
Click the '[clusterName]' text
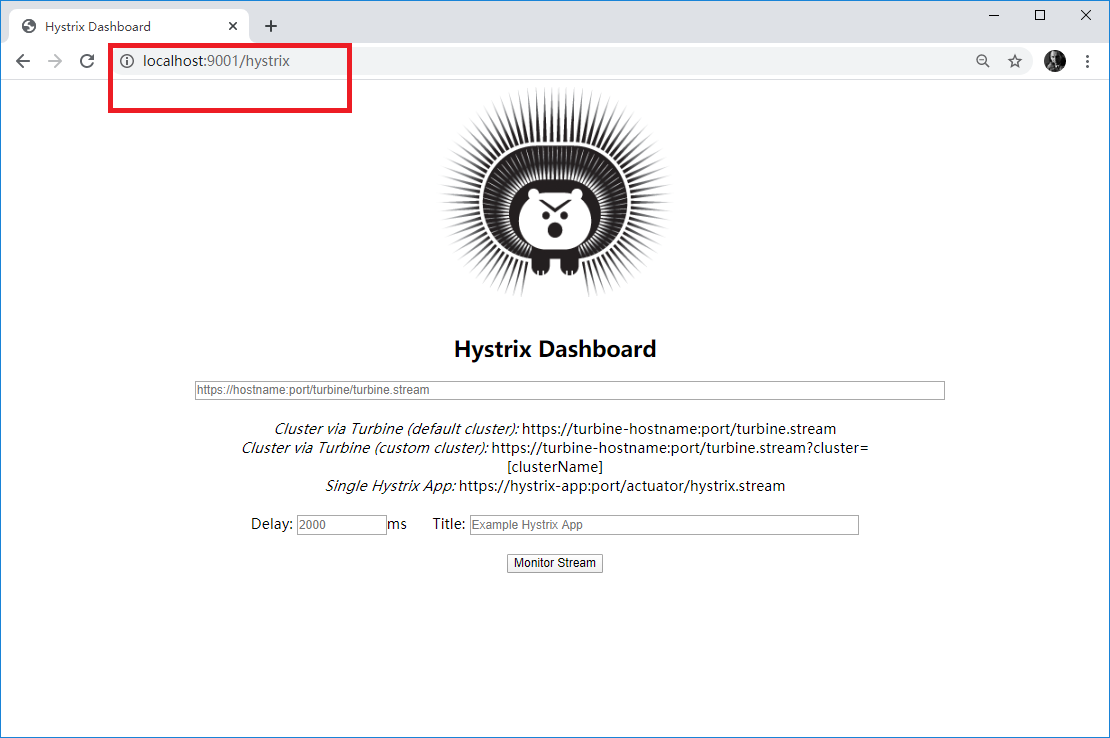(555, 467)
